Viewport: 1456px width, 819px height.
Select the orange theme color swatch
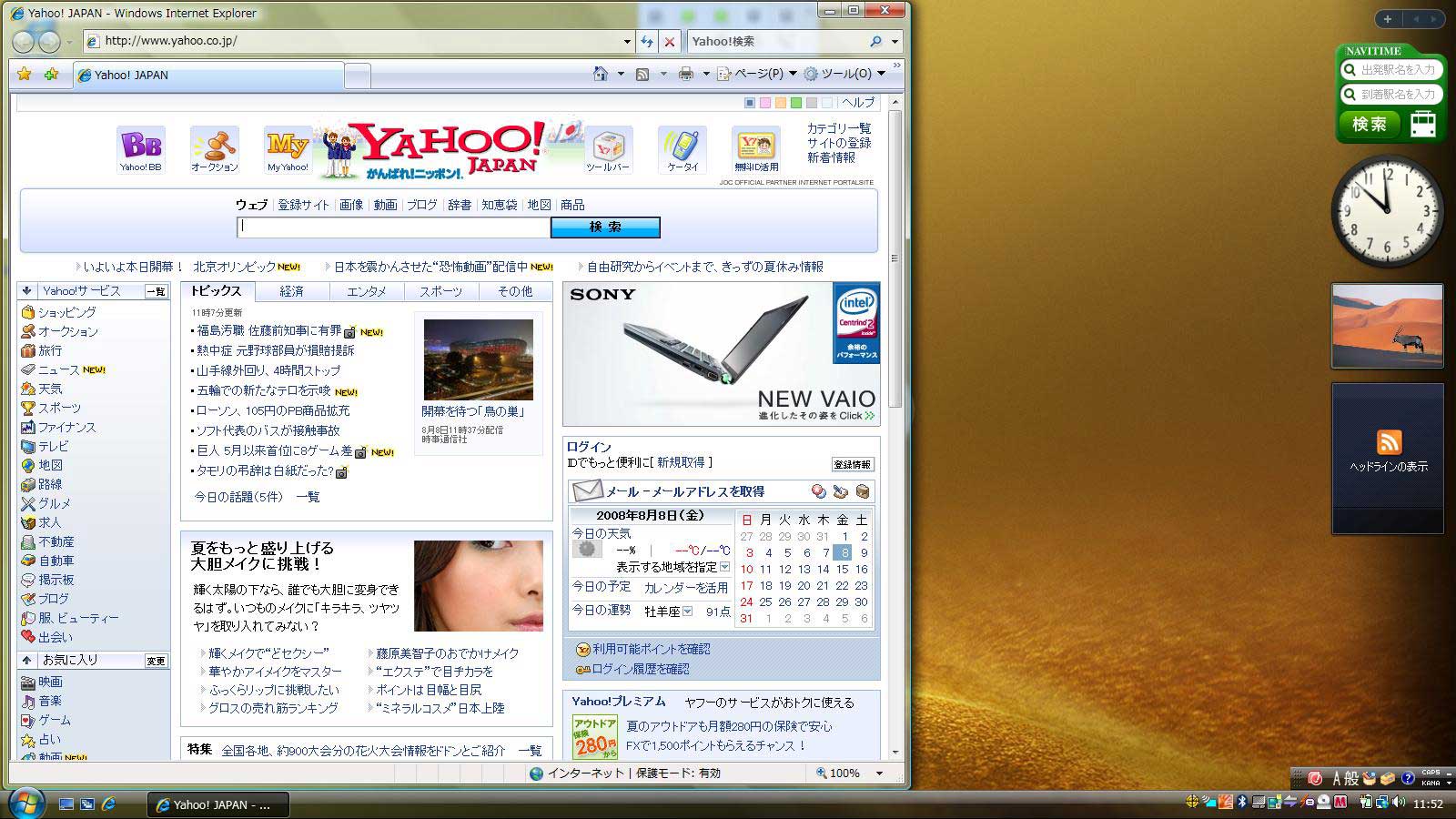point(781,103)
